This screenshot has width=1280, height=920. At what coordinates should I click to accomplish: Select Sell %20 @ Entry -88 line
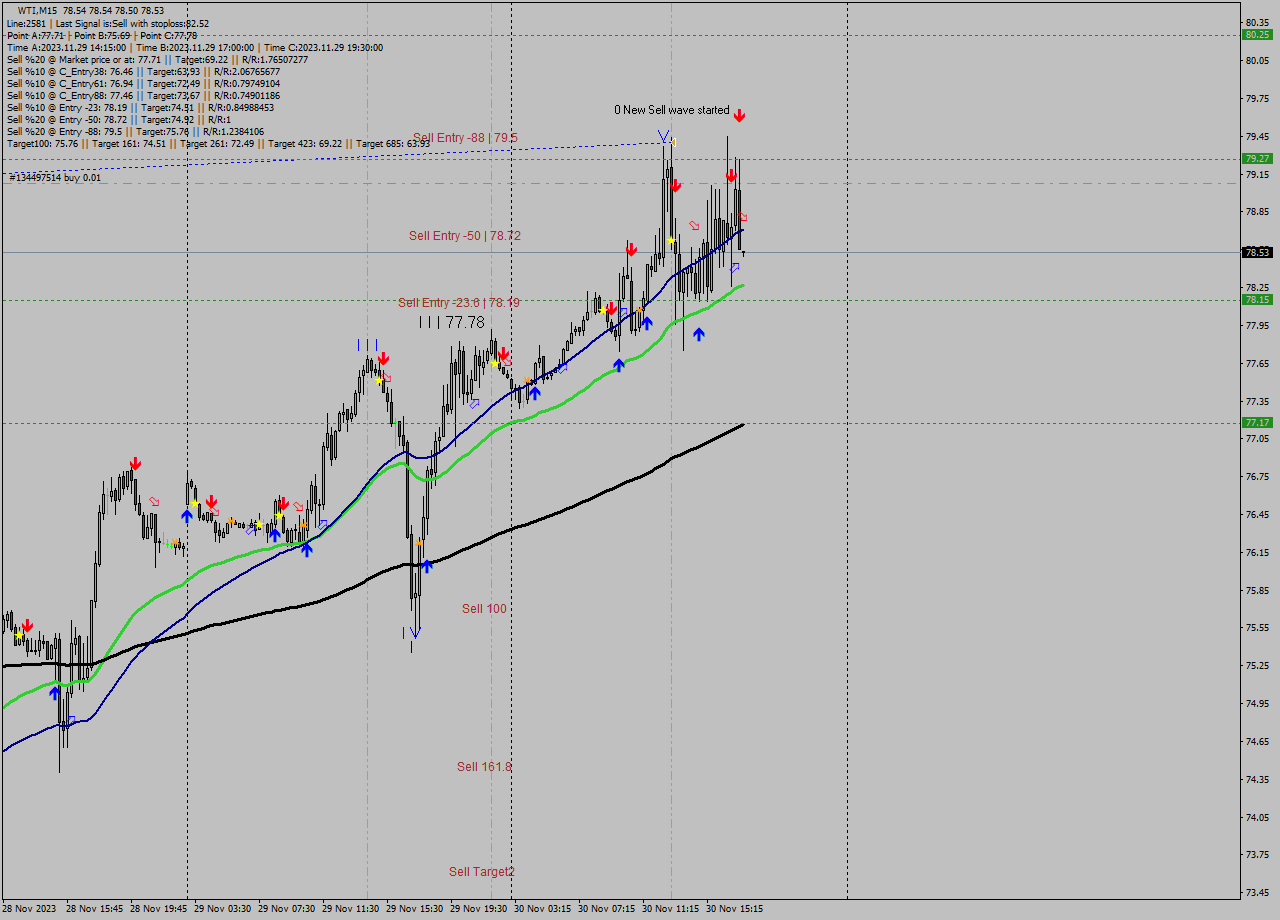tap(135, 131)
